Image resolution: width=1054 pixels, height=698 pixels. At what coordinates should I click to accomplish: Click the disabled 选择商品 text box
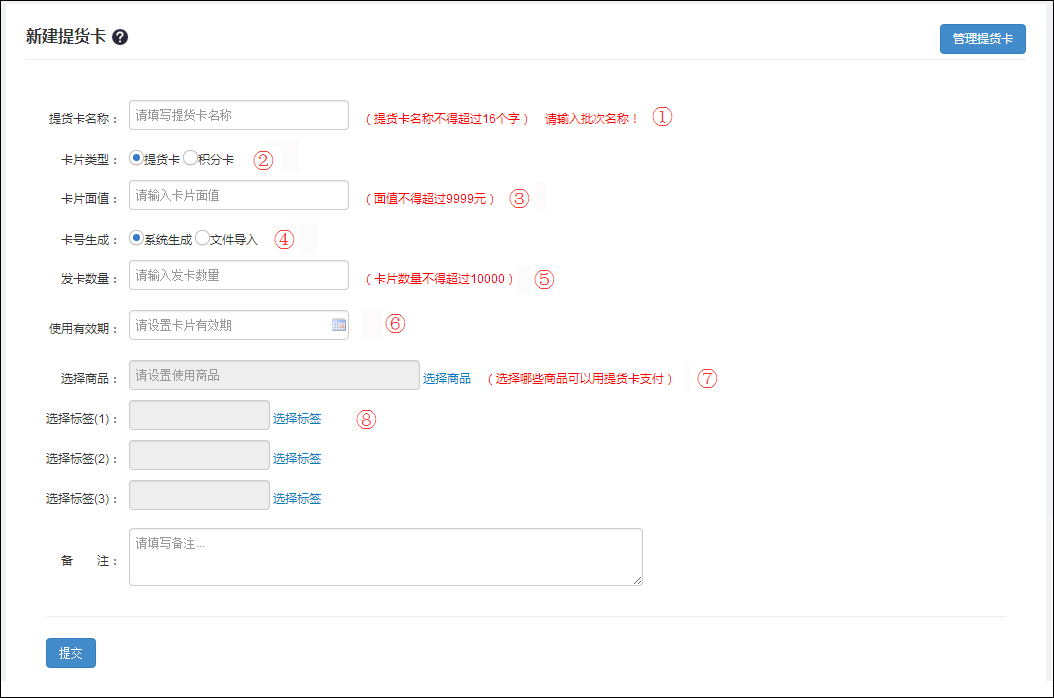274,375
